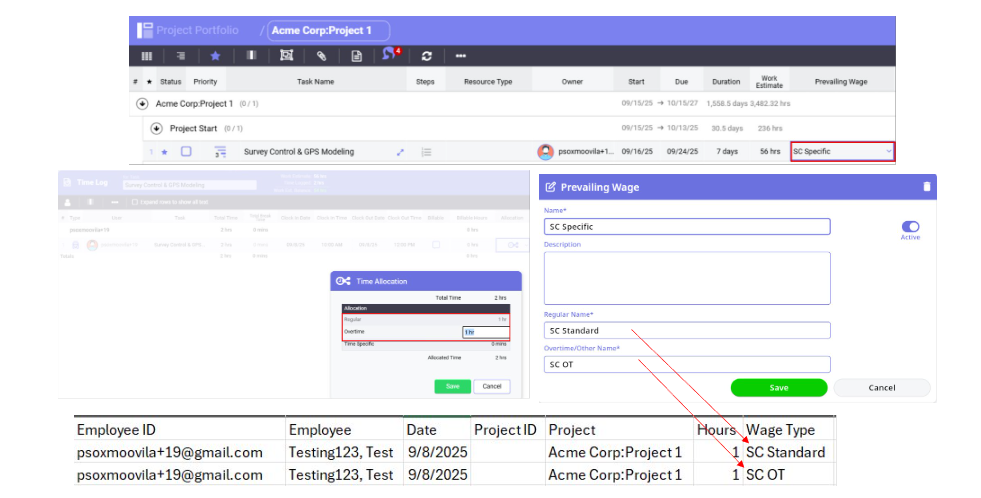Click the column layout icon in toolbar
The width and height of the screenshot is (981, 498).
(147, 56)
